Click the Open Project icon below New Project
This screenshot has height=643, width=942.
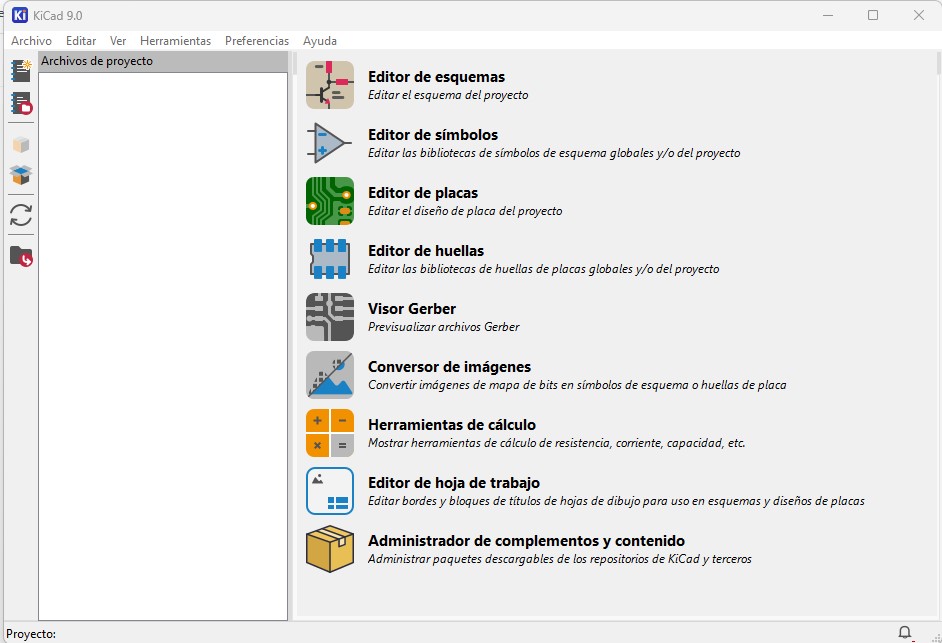(x=21, y=103)
